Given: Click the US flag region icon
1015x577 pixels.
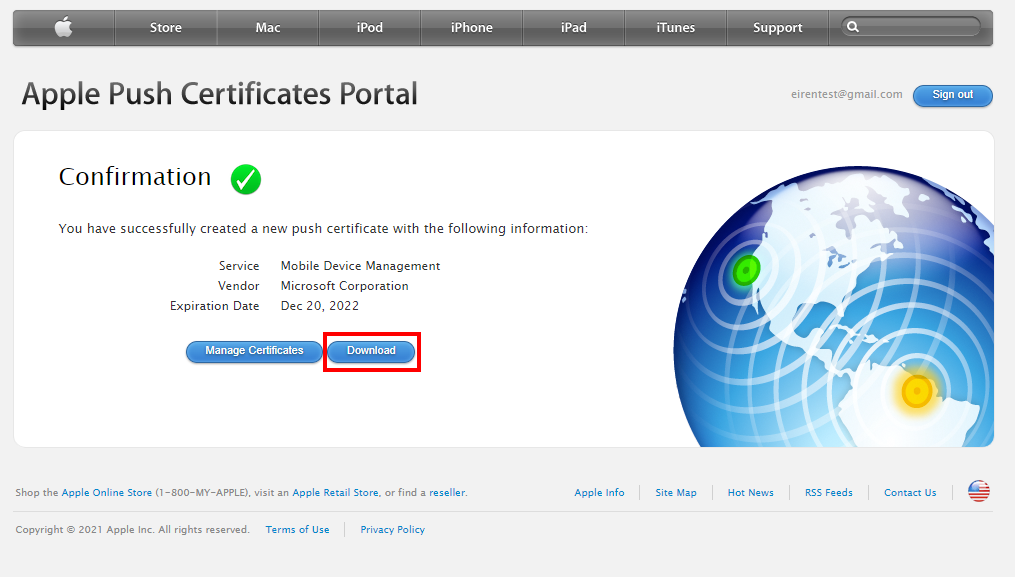Looking at the screenshot, I should point(979,491).
